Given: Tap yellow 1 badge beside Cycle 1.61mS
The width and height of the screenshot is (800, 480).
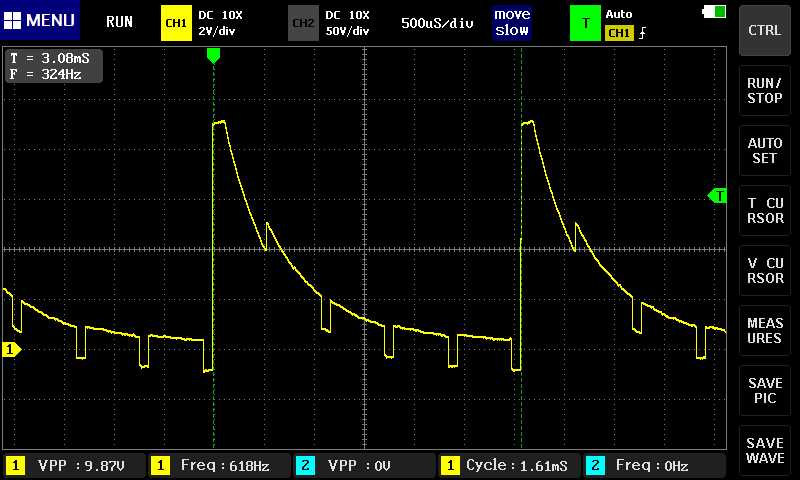Looking at the screenshot, I should pos(450,465).
